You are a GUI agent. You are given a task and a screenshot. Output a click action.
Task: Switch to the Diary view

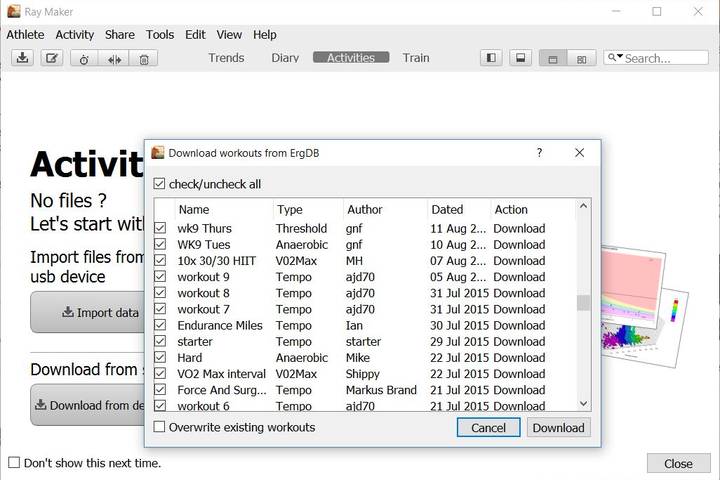coord(285,58)
